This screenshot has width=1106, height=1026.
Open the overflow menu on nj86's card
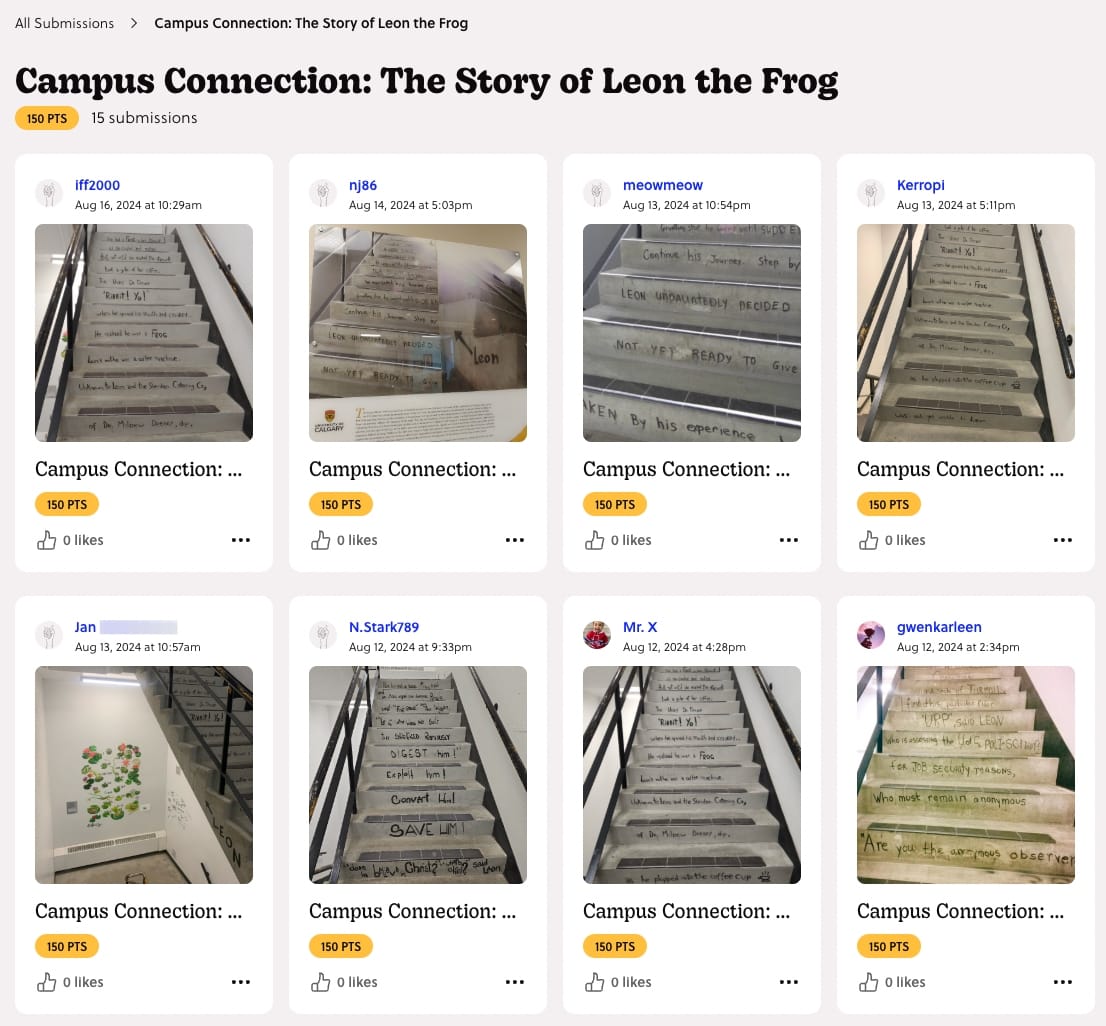[x=515, y=539]
